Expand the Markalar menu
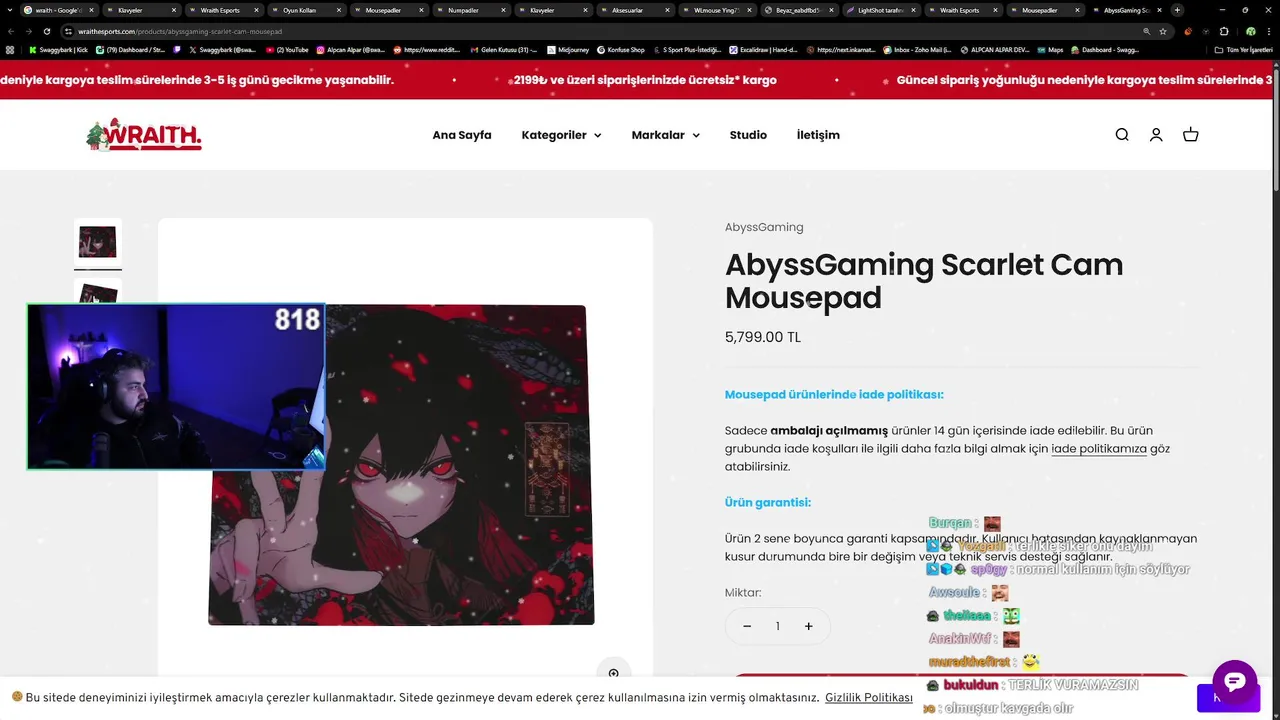1280x720 pixels. tap(665, 135)
